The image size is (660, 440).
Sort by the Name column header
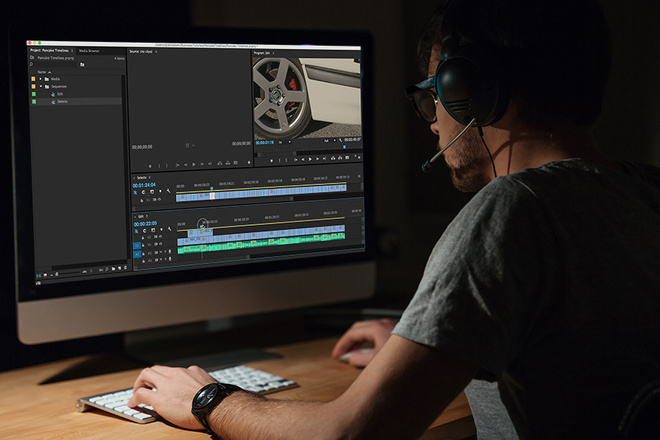42,72
